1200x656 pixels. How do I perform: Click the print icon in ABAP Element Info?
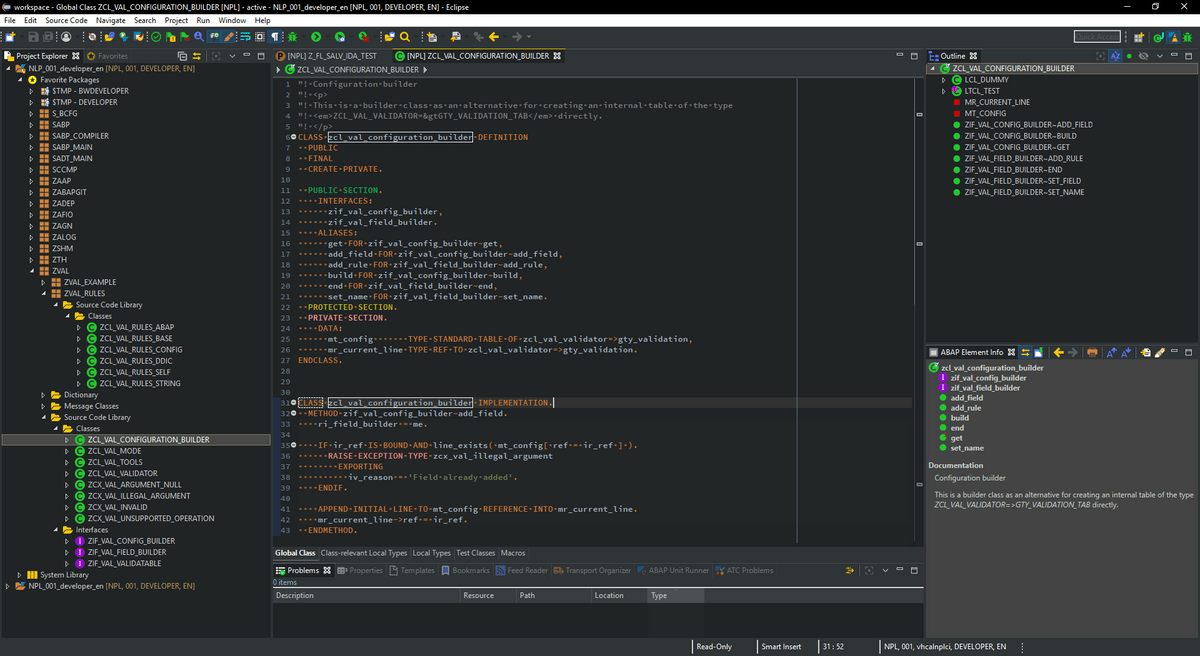tap(1092, 352)
